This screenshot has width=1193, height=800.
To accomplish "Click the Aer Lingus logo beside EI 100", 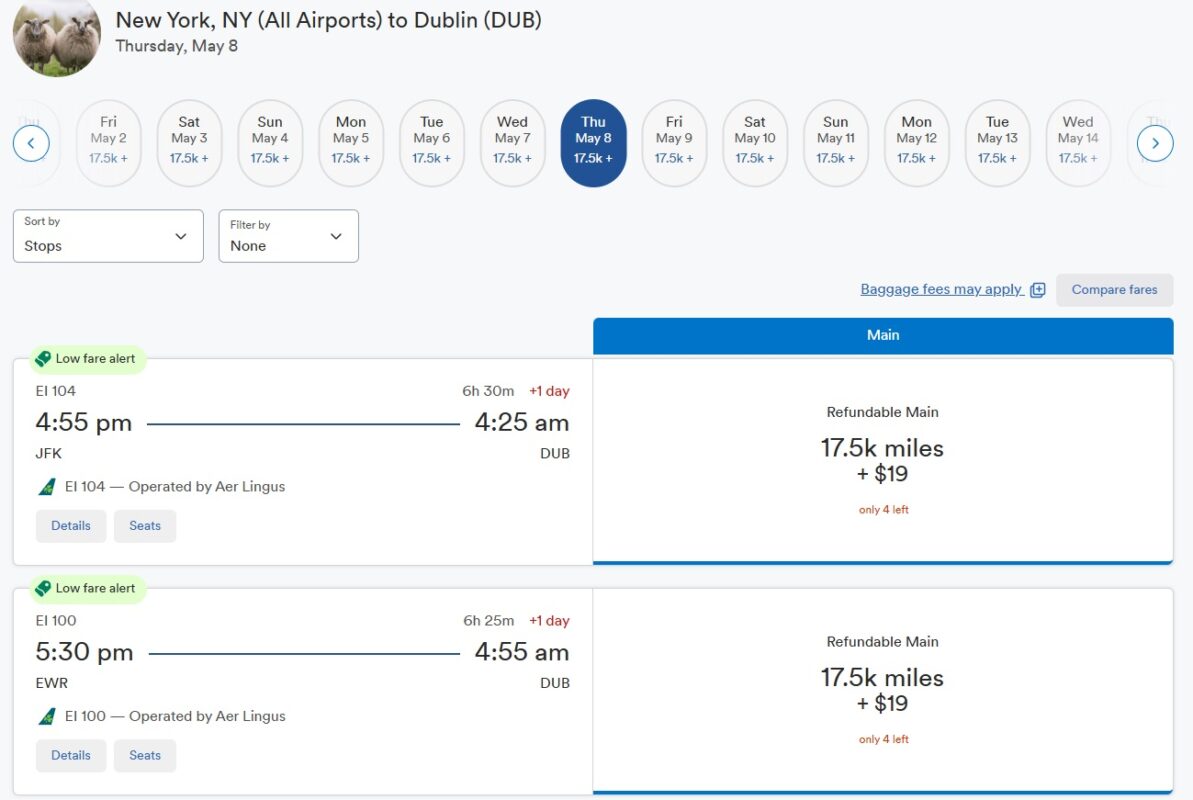I will coord(46,716).
